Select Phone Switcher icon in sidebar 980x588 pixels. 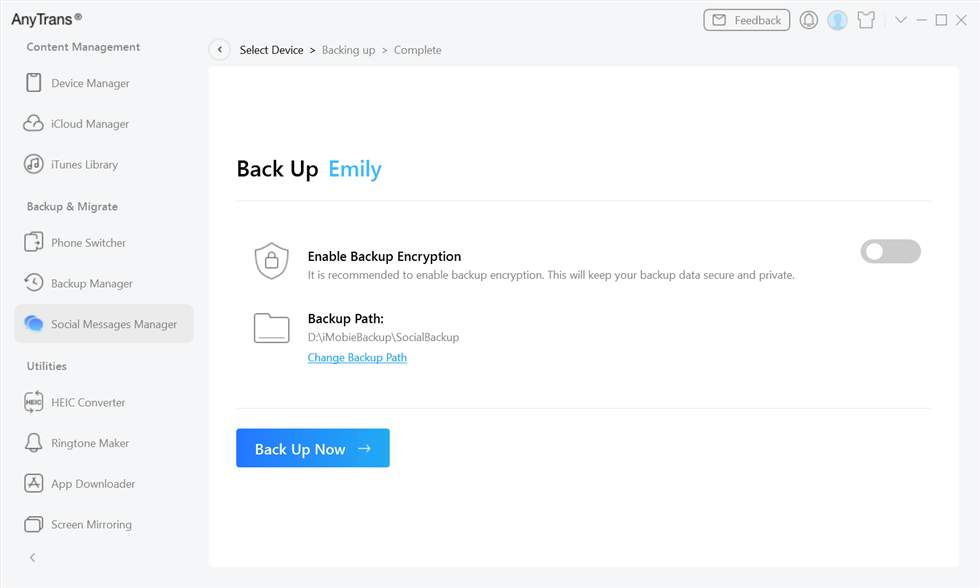pyautogui.click(x=34, y=243)
